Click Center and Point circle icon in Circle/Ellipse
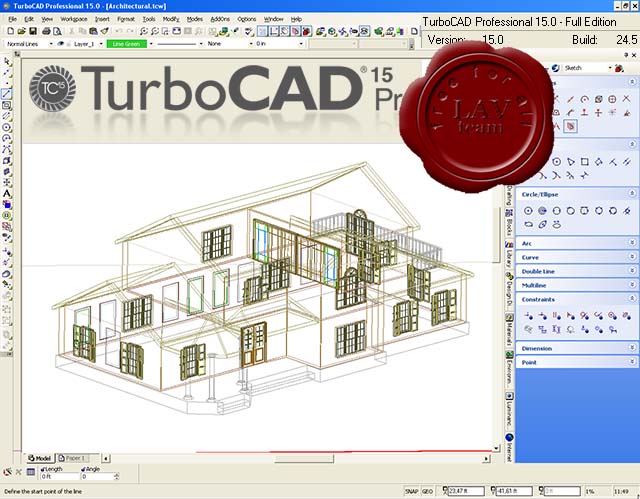The height and width of the screenshot is (499, 640). tap(528, 211)
